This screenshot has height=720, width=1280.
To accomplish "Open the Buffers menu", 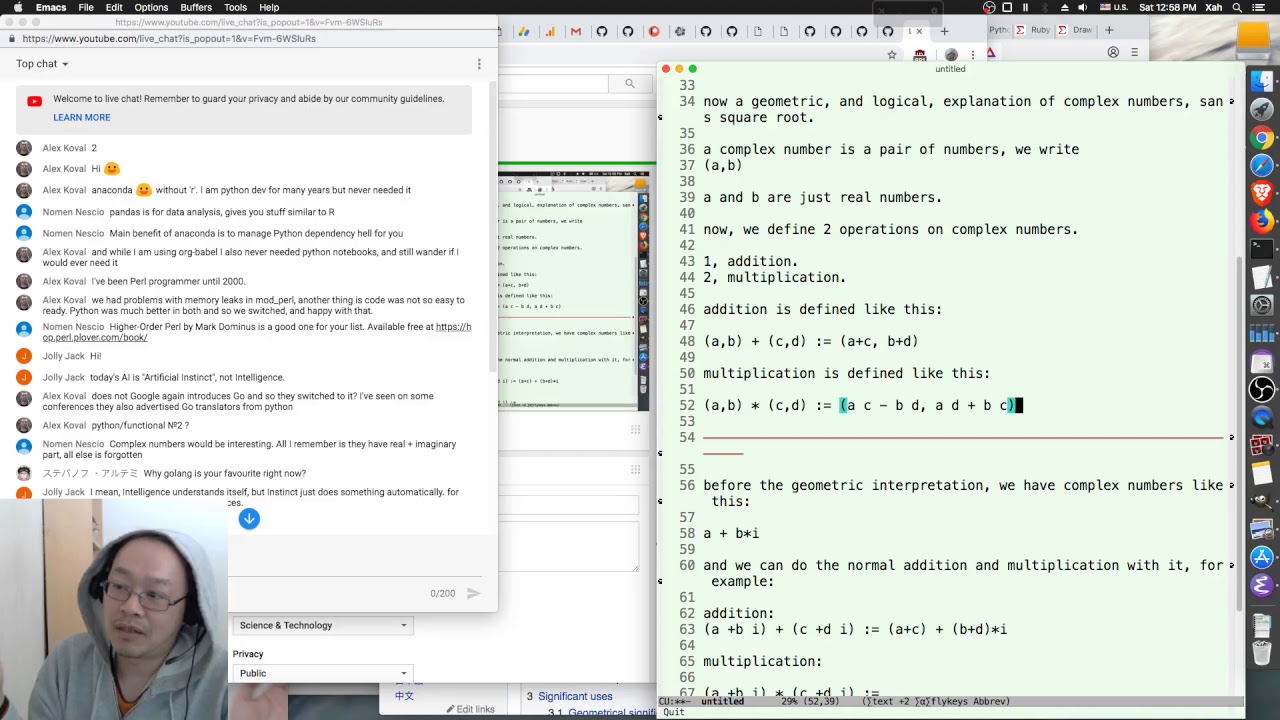I will pyautogui.click(x=195, y=7).
